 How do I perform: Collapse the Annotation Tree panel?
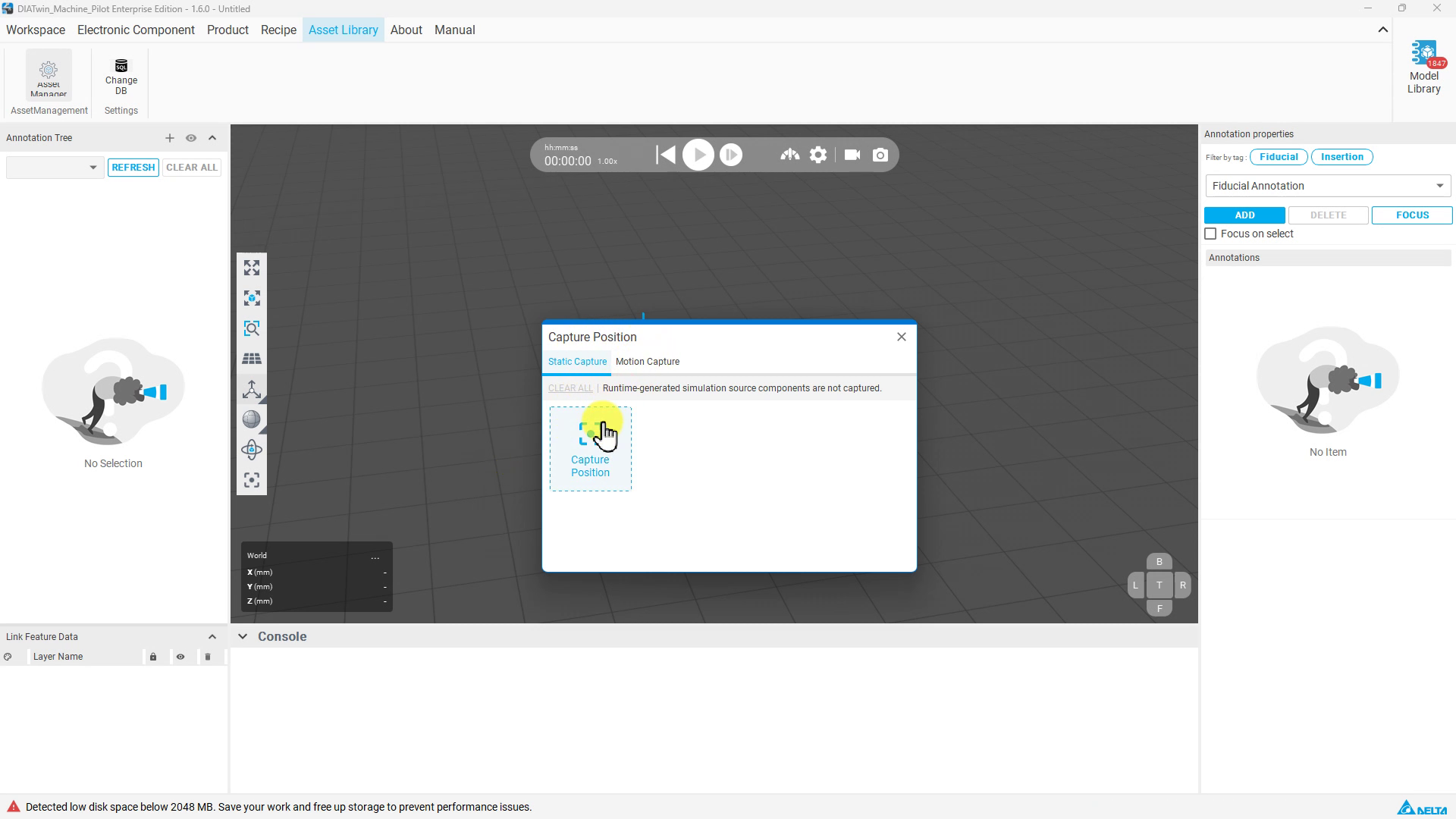click(x=212, y=138)
